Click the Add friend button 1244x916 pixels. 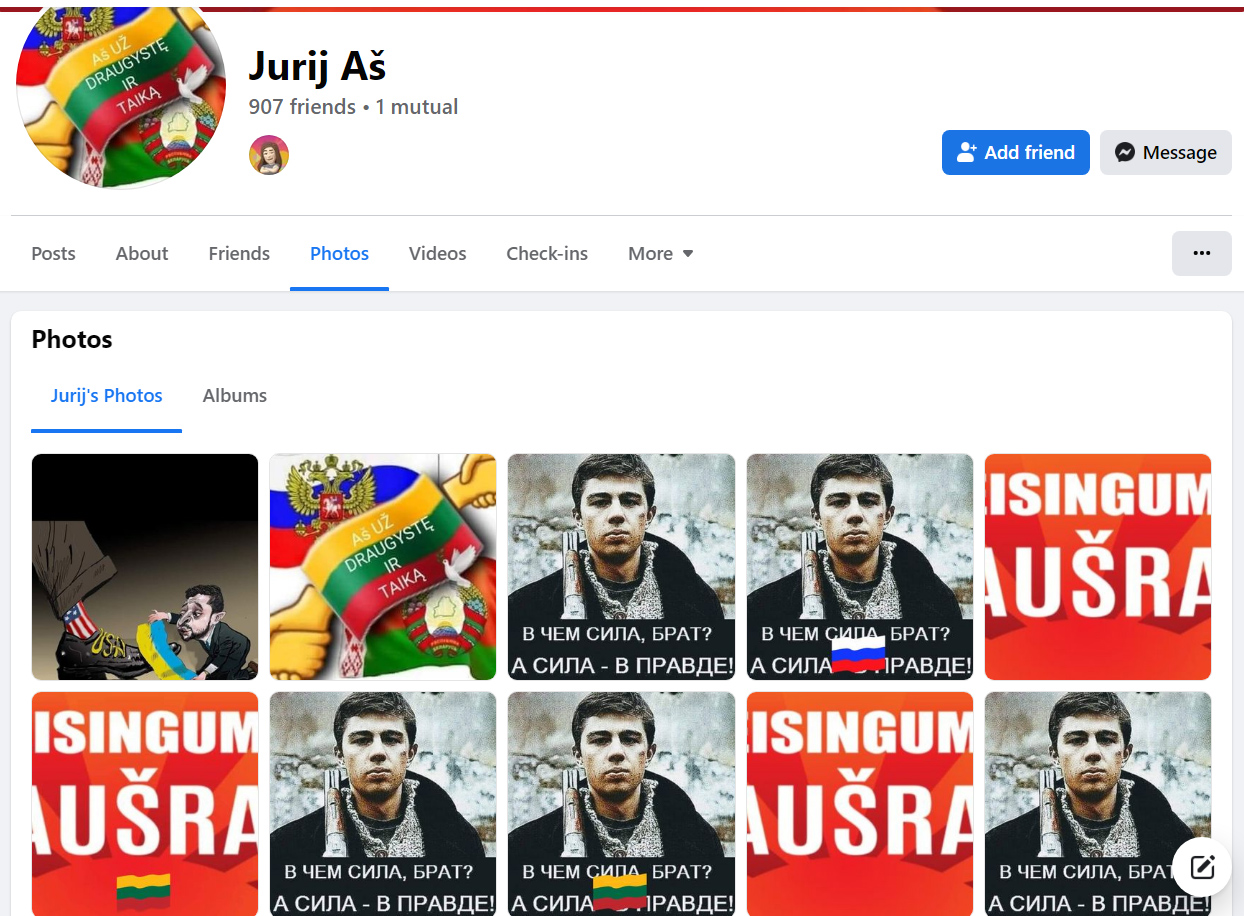coord(1015,153)
